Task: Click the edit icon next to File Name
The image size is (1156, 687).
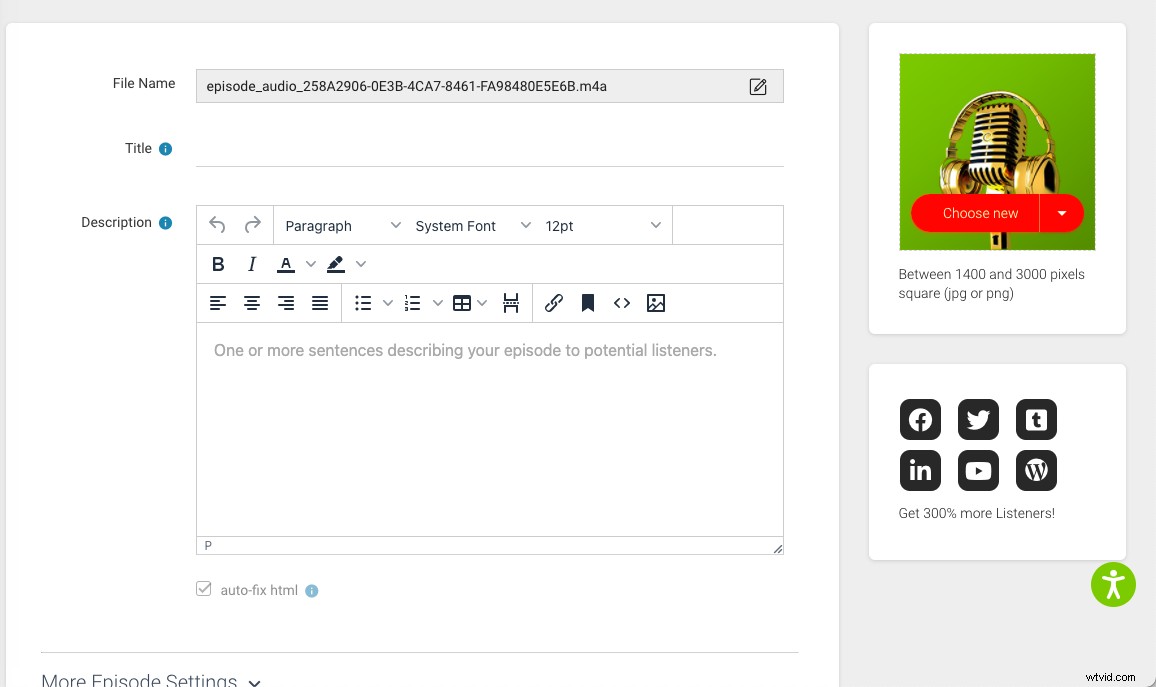Action: point(759,86)
